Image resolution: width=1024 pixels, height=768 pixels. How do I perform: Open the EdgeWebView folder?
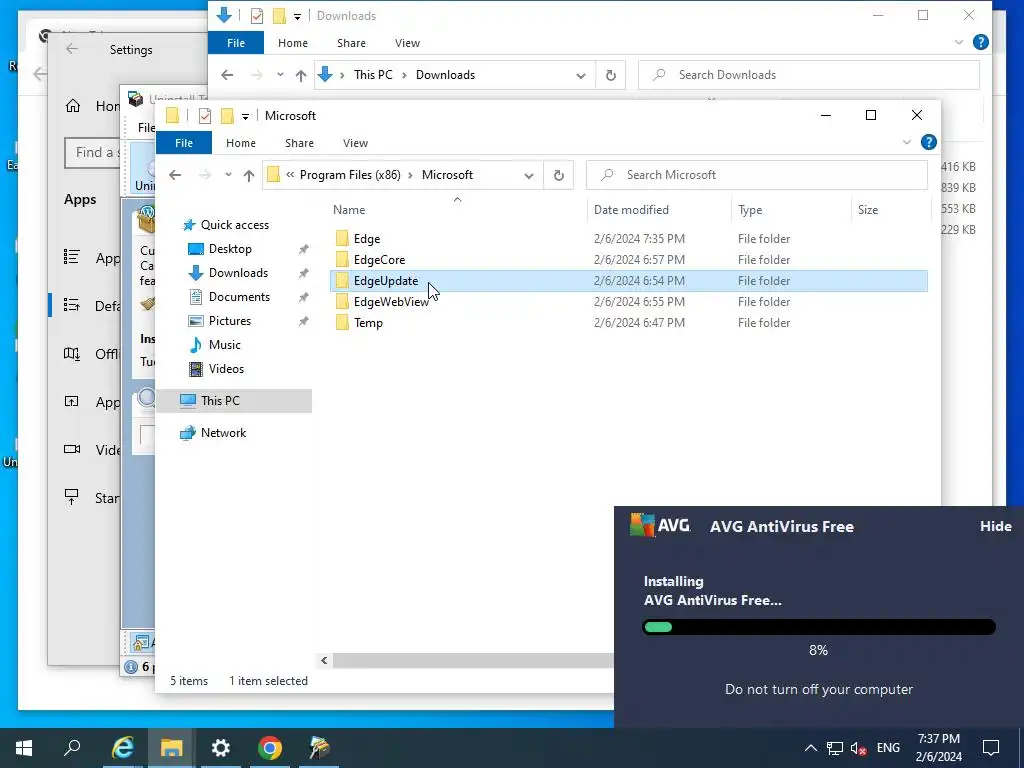(391, 302)
